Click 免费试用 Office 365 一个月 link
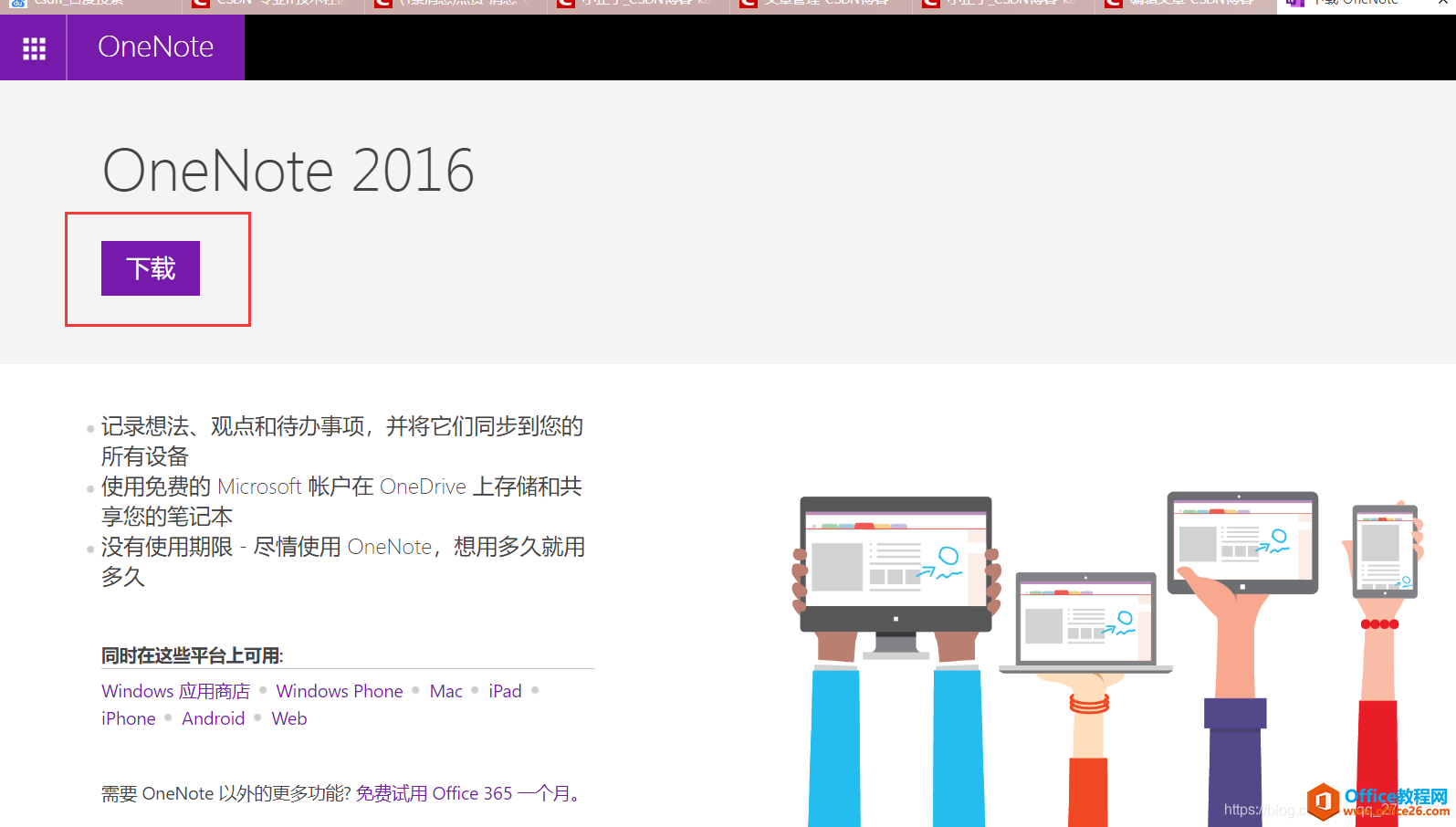The width and height of the screenshot is (1456, 827). (x=464, y=793)
